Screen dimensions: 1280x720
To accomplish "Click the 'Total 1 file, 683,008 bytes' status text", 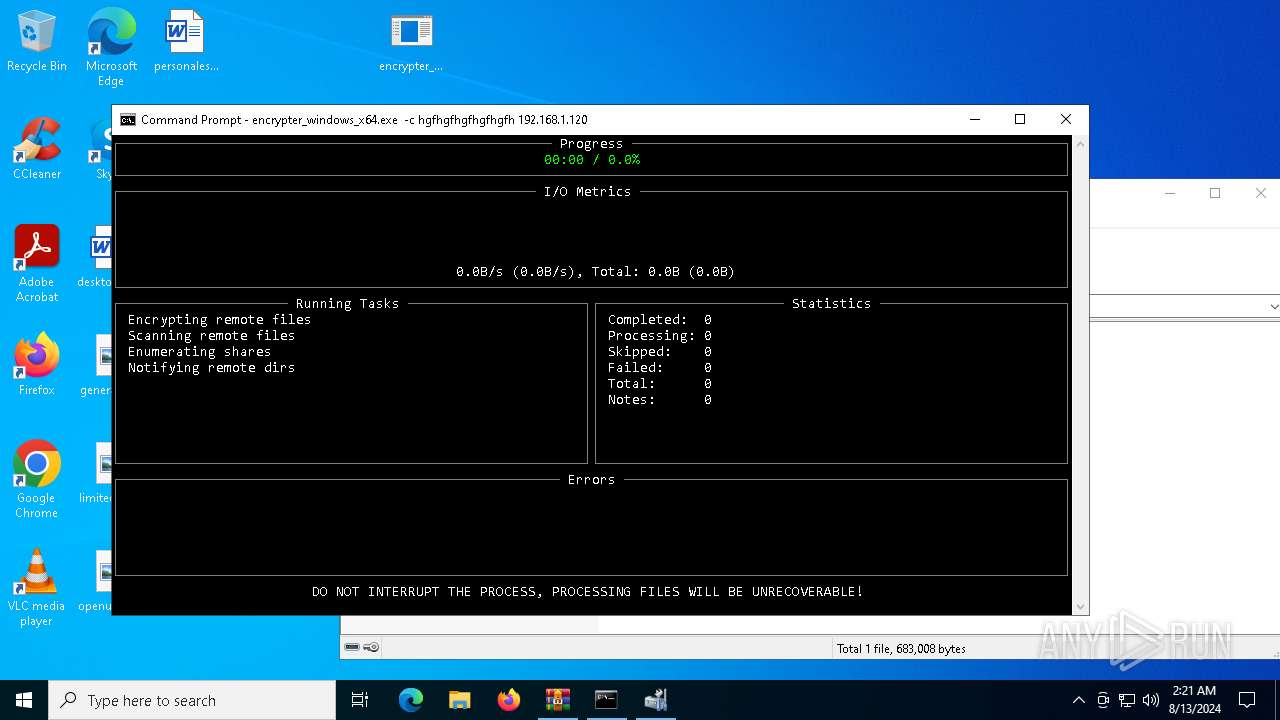I will tap(901, 649).
